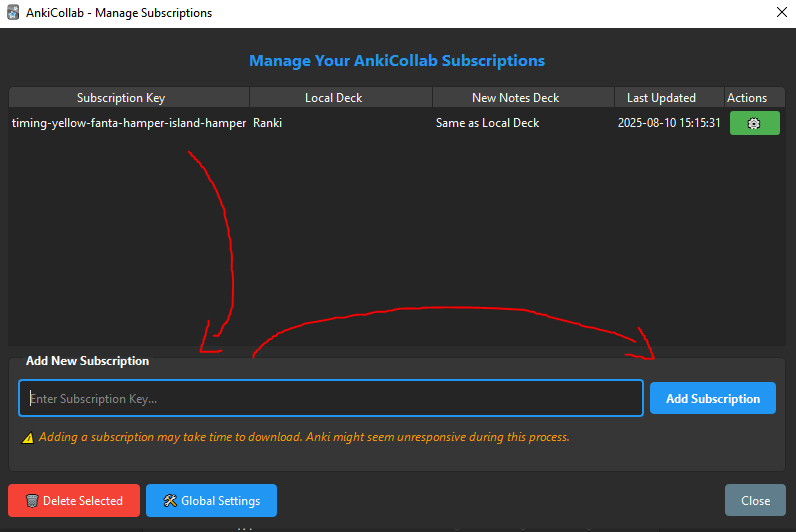Click the yellow warning triangle icon
Image resolution: width=796 pixels, height=532 pixels.
pos(28,438)
